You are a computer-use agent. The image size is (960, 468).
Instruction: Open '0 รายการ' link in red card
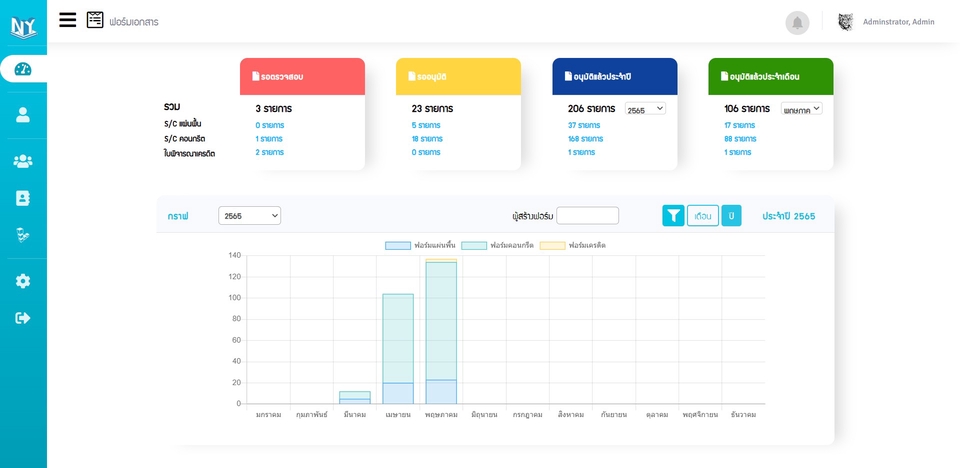pos(269,126)
